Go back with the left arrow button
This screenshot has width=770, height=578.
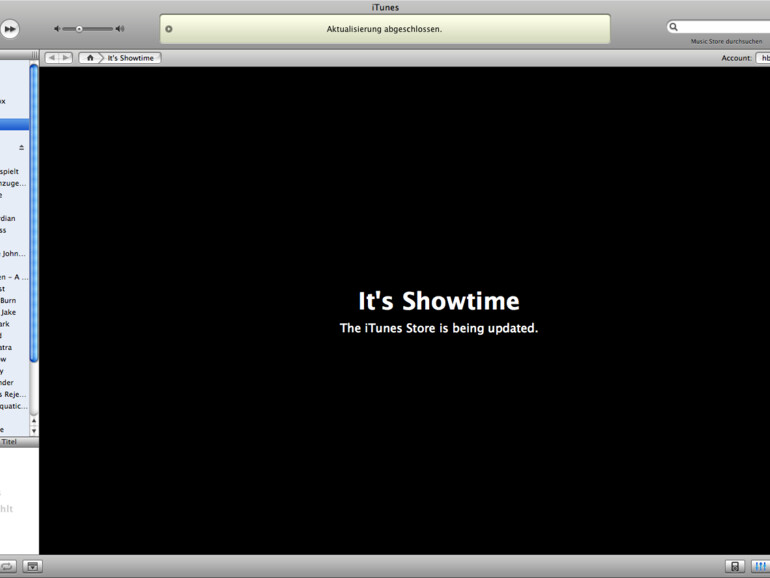click(52, 58)
